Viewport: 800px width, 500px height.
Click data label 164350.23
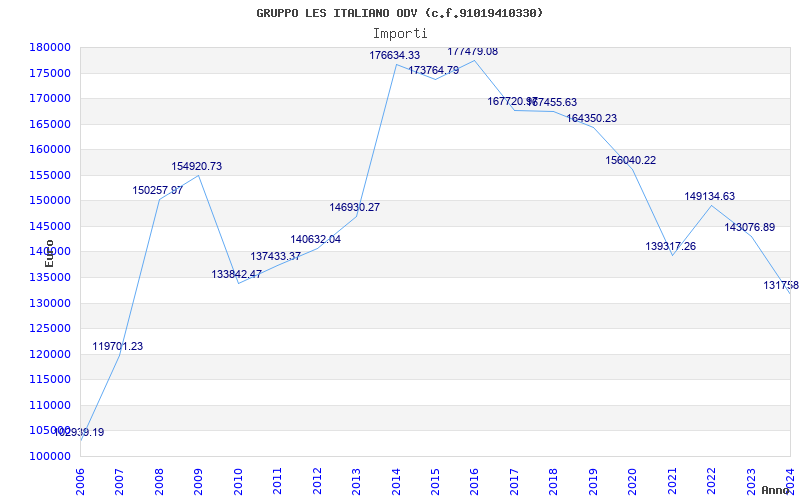(x=592, y=118)
